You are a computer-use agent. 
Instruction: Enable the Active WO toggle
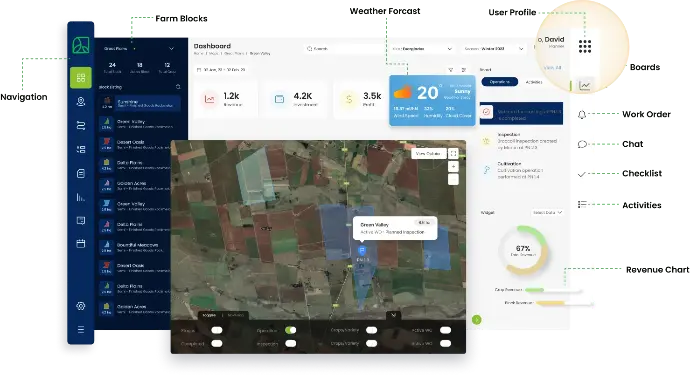[x=445, y=330]
